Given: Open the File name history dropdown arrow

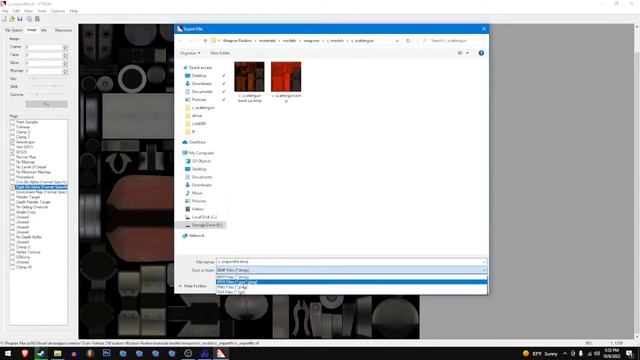Looking at the screenshot, I should tap(484, 262).
